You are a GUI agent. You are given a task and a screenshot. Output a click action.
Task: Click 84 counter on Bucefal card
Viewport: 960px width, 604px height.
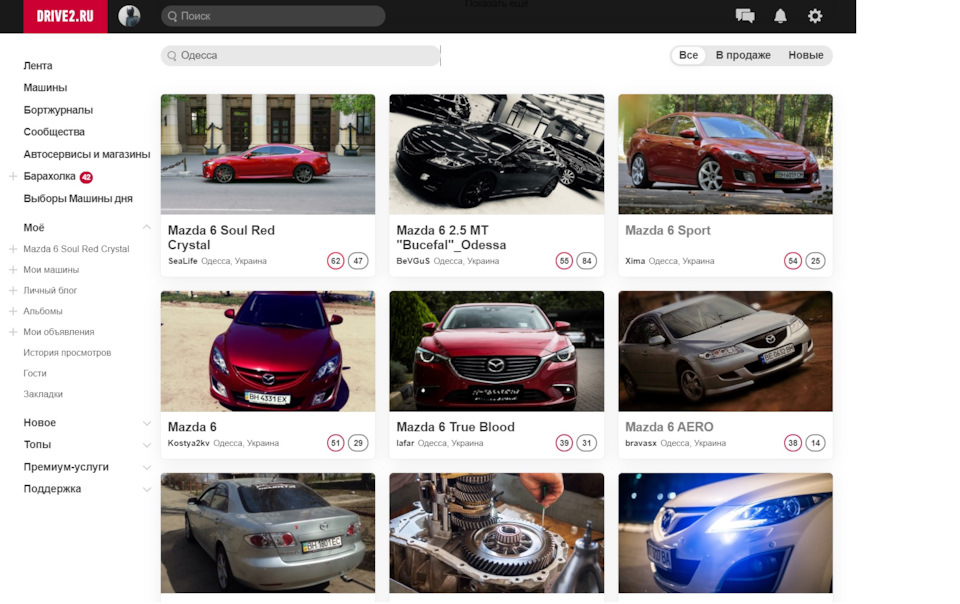(x=587, y=261)
